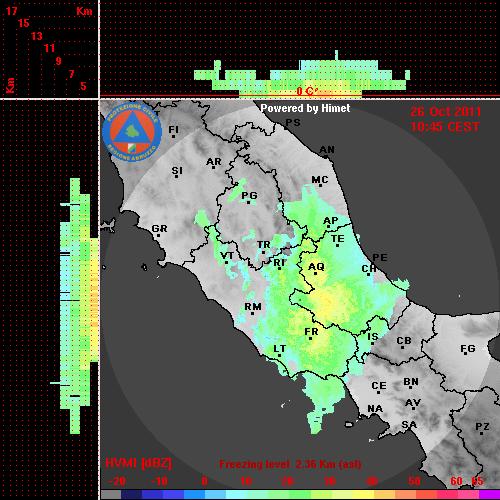Click the 26 Oct 2011 date stamp
Viewport: 500px width, 500px height.
(446, 112)
